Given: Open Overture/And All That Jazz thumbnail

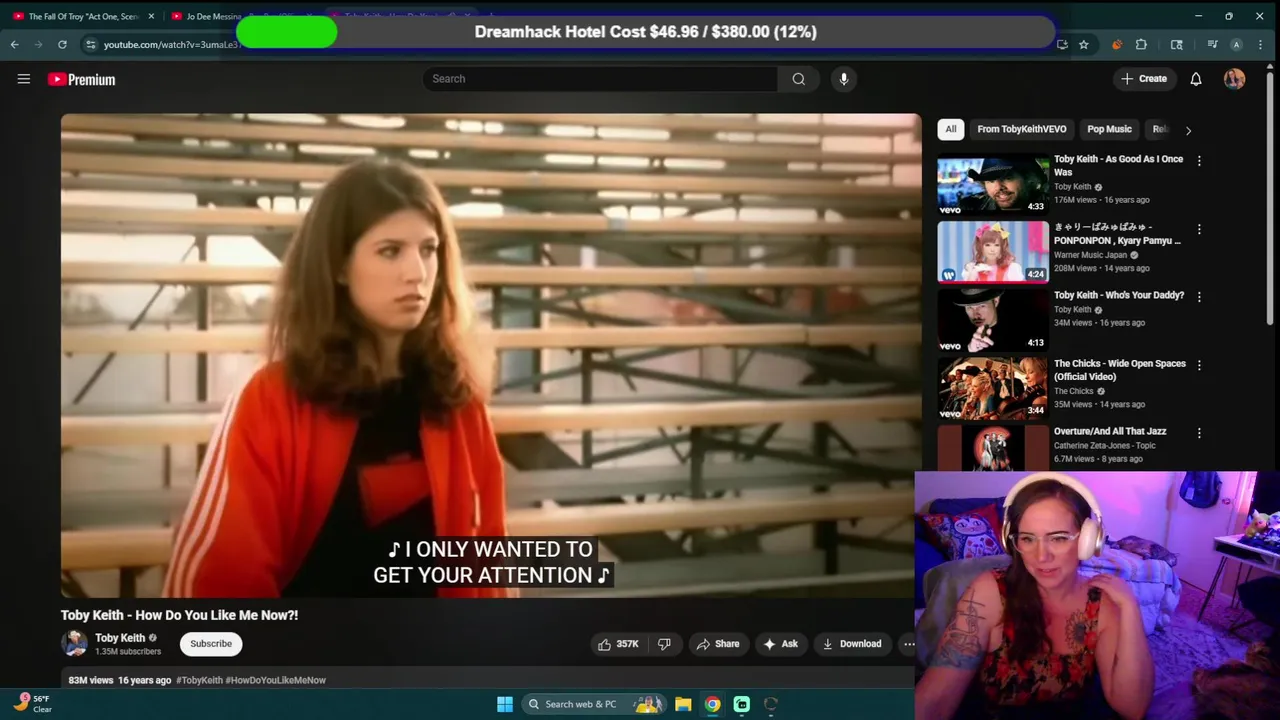Looking at the screenshot, I should 993,448.
